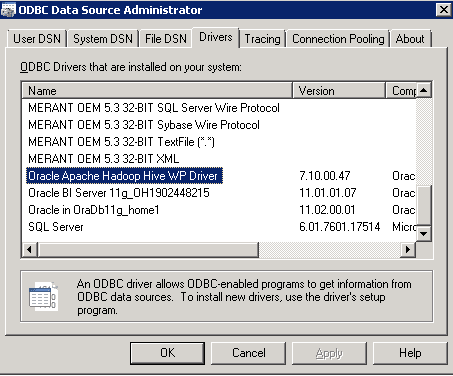Open the File DSN tab
The height and width of the screenshot is (376, 453).
click(166, 39)
